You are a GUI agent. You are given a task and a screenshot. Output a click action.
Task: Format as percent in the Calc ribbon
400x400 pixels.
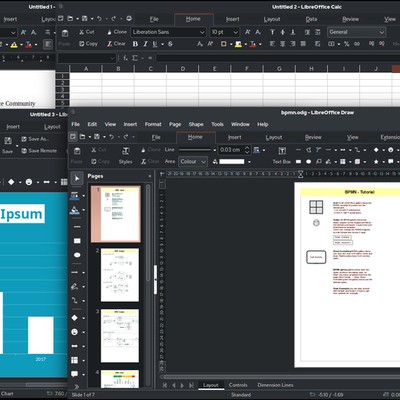(x=347, y=44)
